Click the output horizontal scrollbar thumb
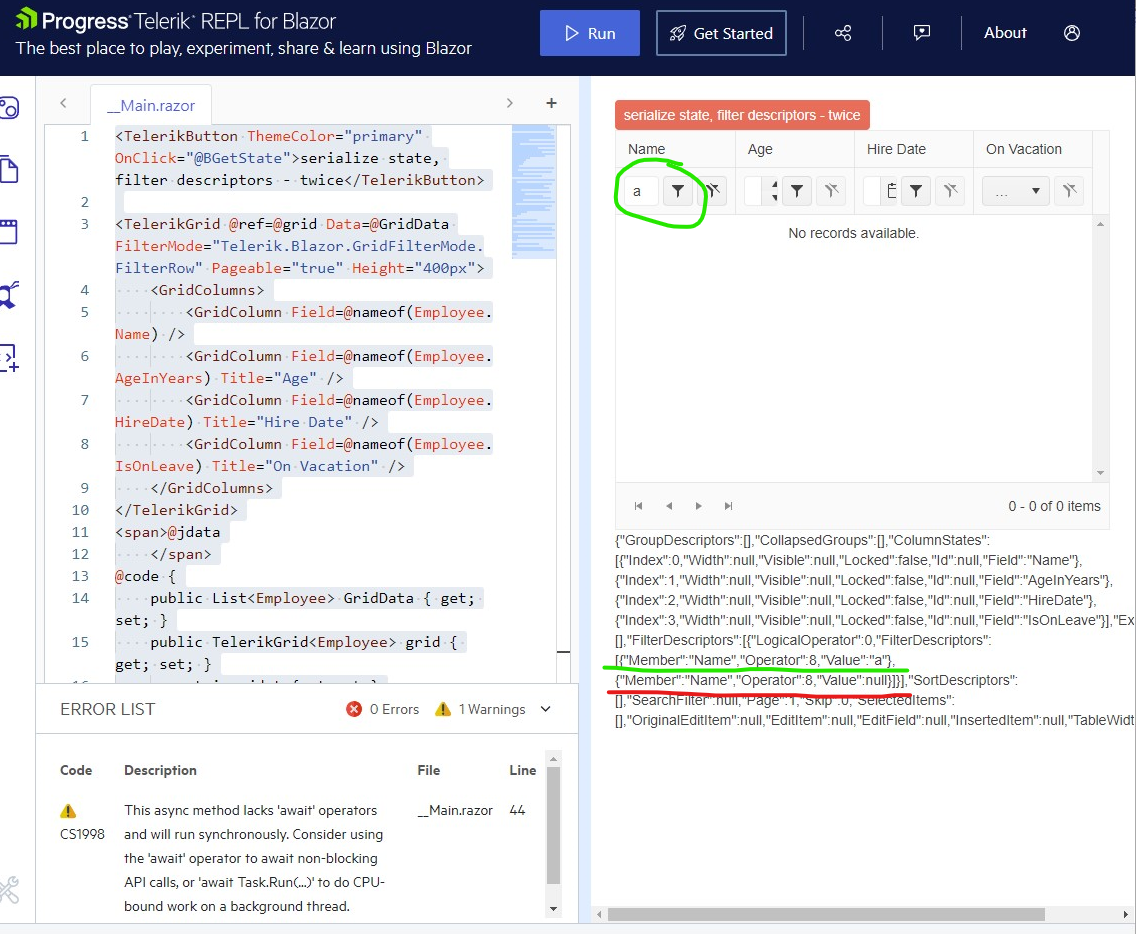The width and height of the screenshot is (1136, 934). tap(826, 914)
